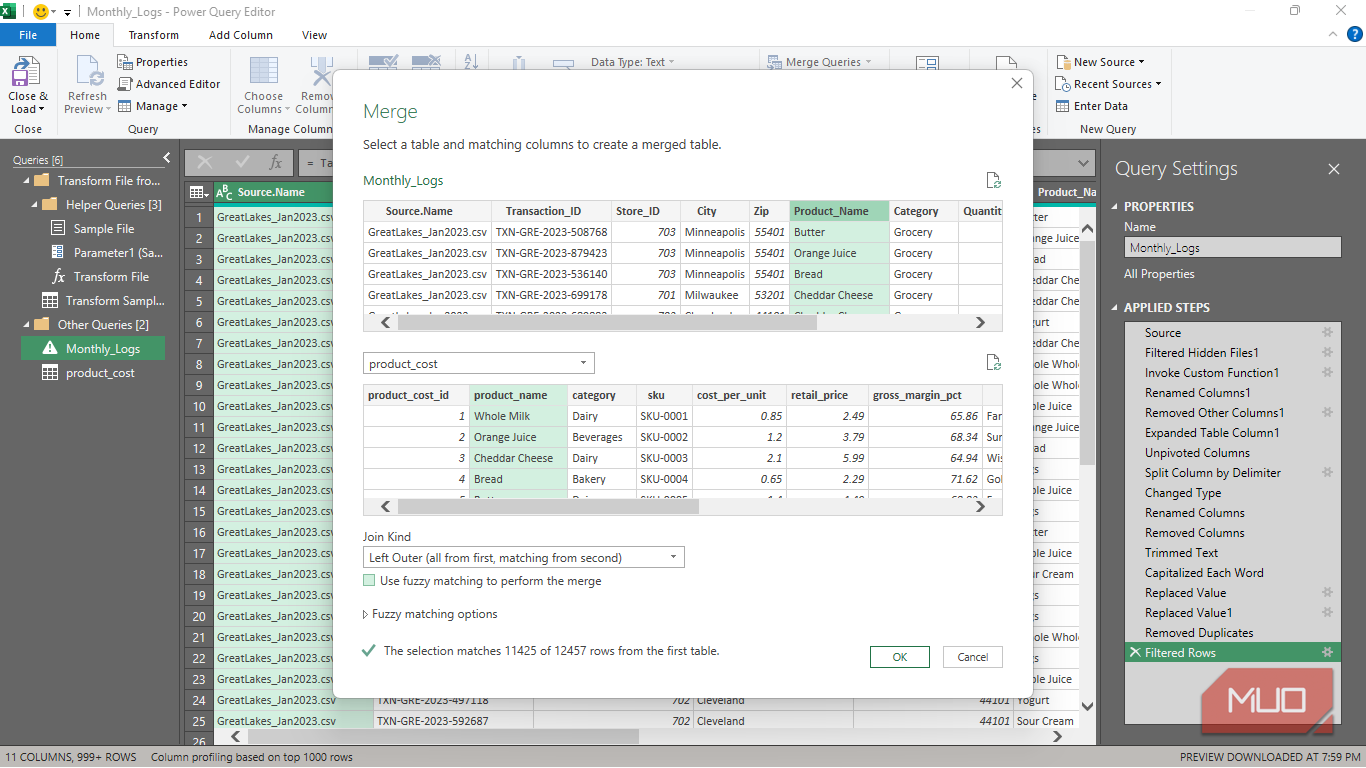The height and width of the screenshot is (768, 1366).
Task: Collapse the PROPERTIES section
Action: coord(1116,207)
